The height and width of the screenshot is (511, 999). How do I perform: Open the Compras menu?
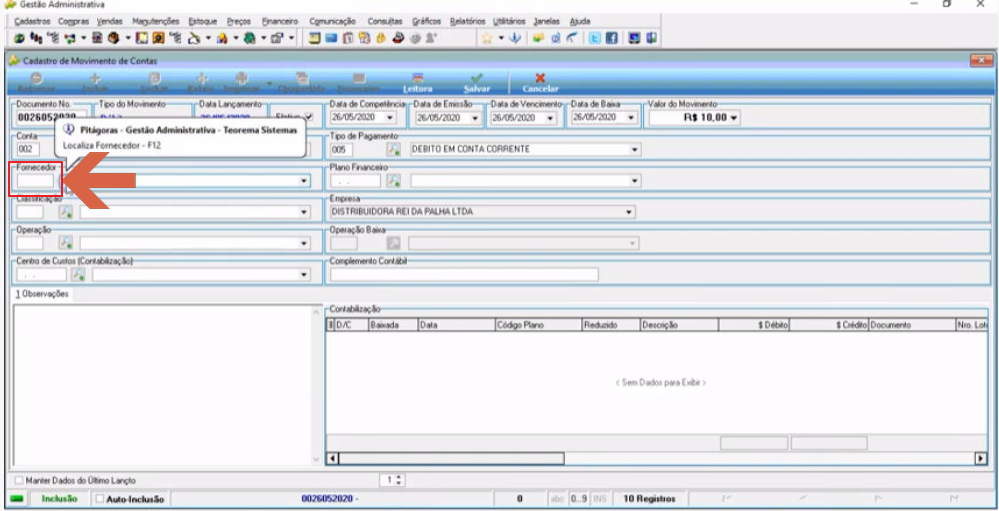(73, 21)
